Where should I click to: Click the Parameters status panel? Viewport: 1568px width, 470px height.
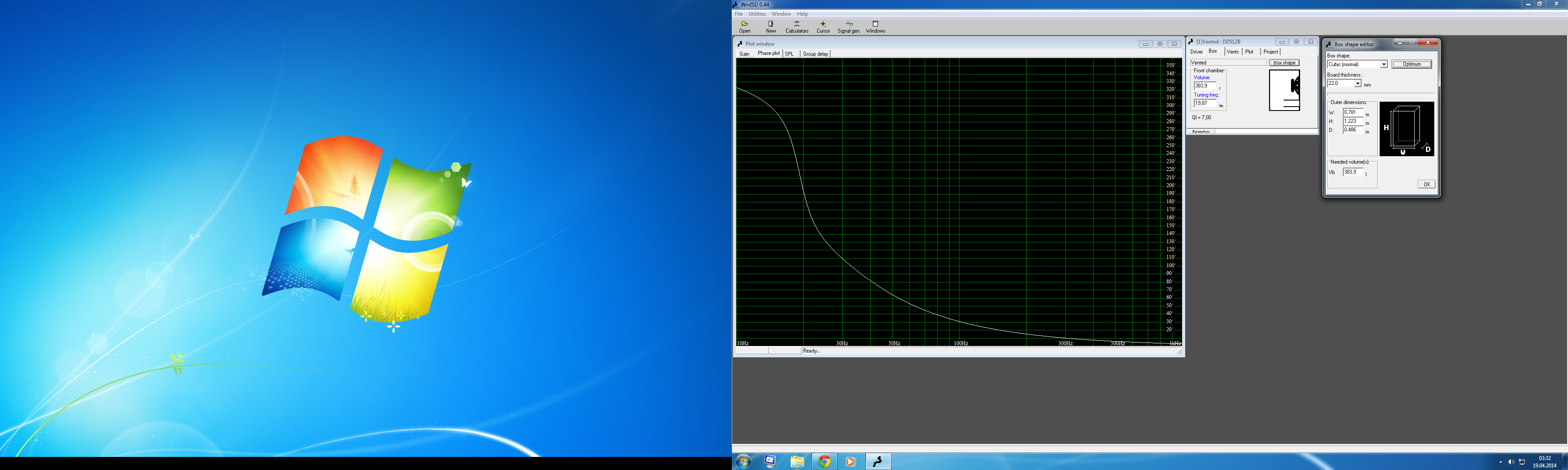pyautogui.click(x=1201, y=131)
